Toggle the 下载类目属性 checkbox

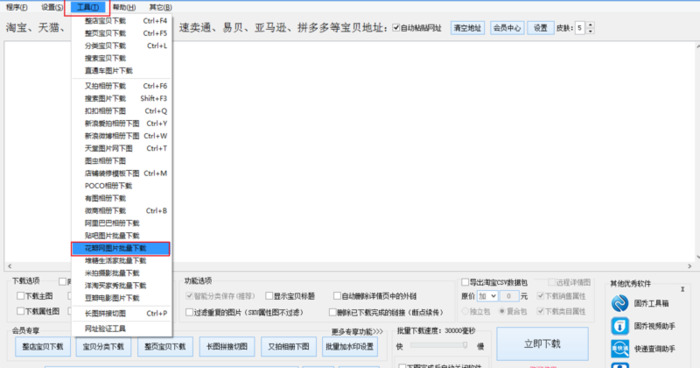(541, 311)
